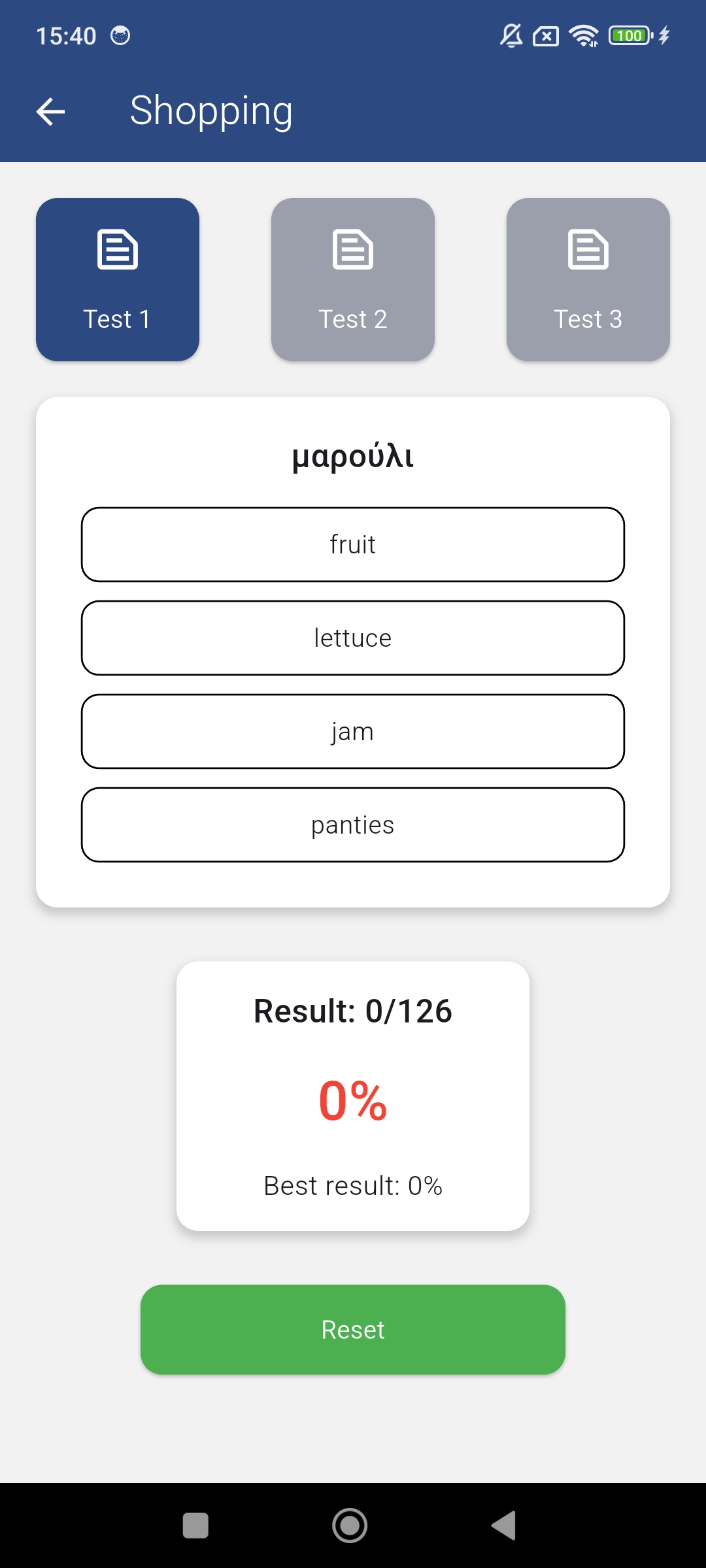Choose the answer "lettuce"
Screen dimensions: 706x1568
point(353,638)
